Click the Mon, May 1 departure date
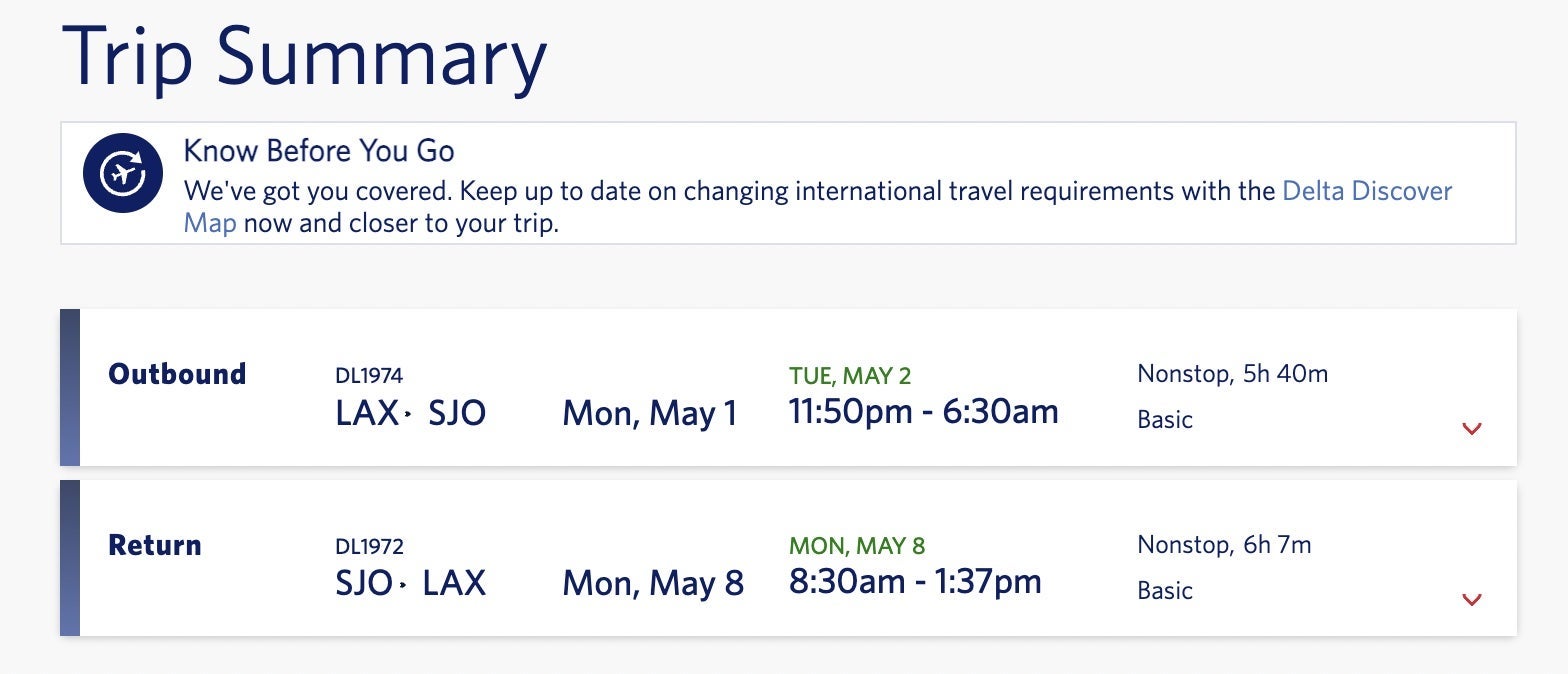Viewport: 1568px width, 674px height. pyautogui.click(x=650, y=413)
